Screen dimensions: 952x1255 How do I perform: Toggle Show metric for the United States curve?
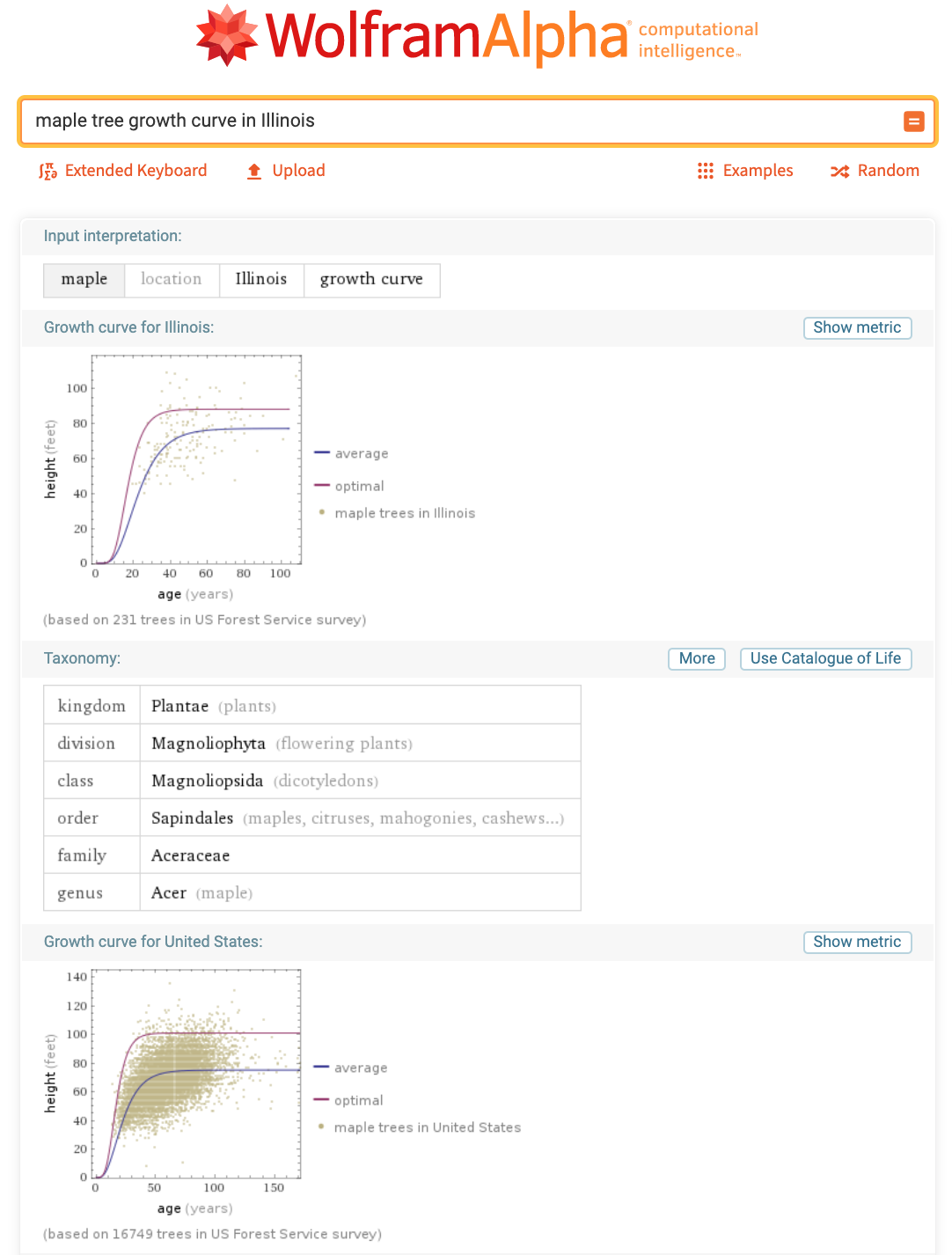click(857, 942)
